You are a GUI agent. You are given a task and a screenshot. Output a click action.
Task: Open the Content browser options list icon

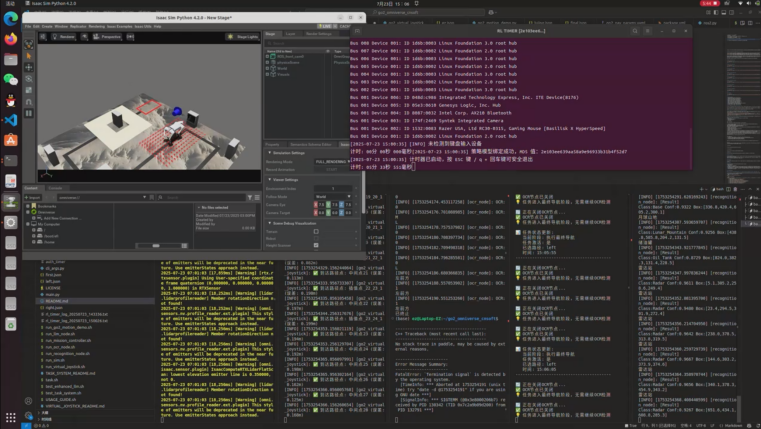[x=257, y=198]
